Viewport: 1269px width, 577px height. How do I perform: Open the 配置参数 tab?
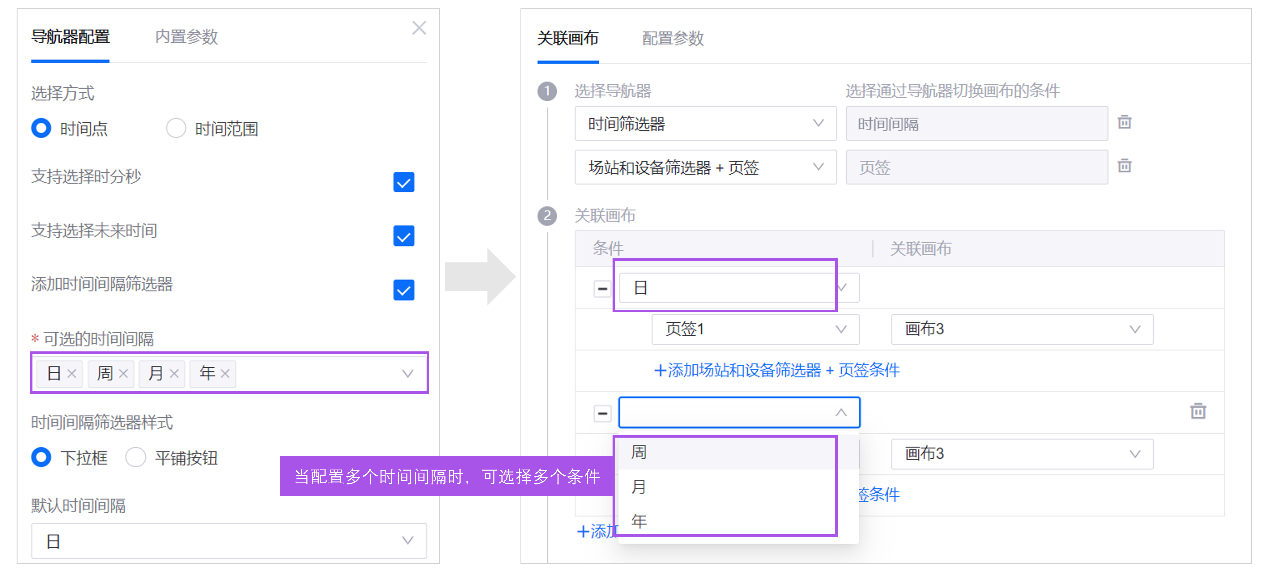tap(673, 38)
